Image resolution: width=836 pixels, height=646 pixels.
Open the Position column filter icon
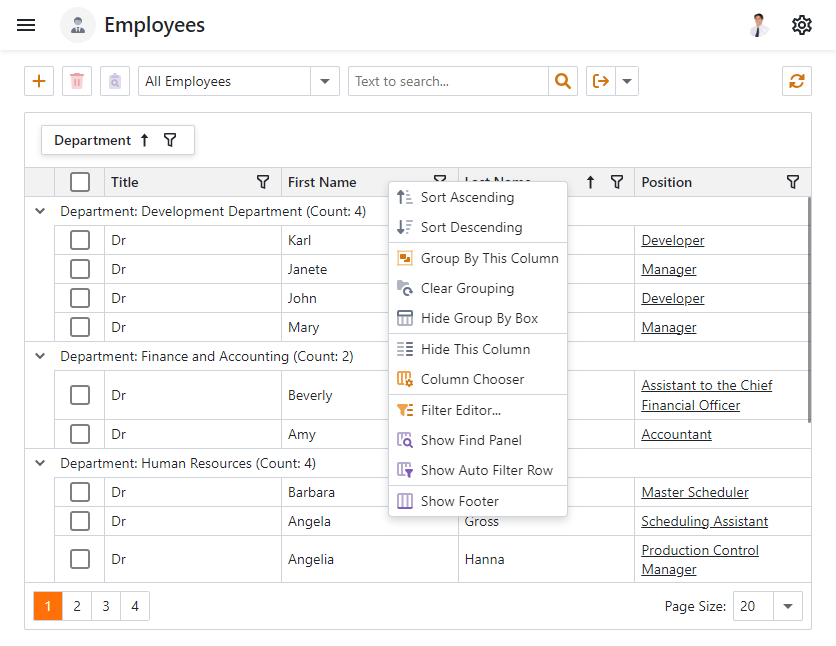793,182
